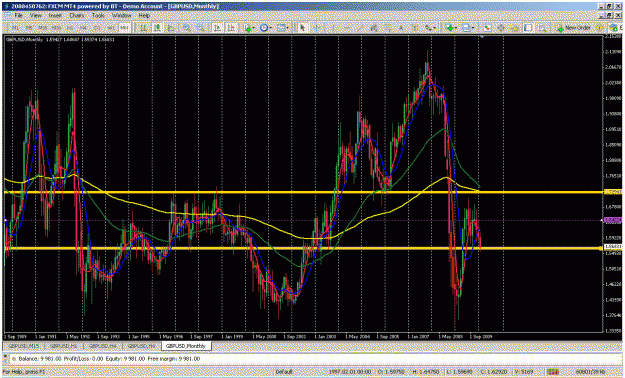Viewport: 625px width, 378px height.
Task: Open the new chart dropdown
Action: coord(452,28)
